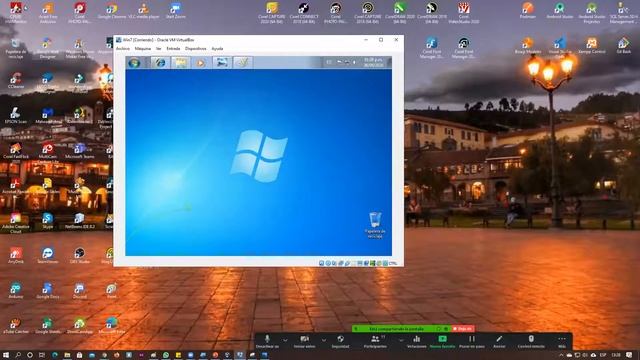Select the Avast Free Antivirus desktop icon

point(48,12)
